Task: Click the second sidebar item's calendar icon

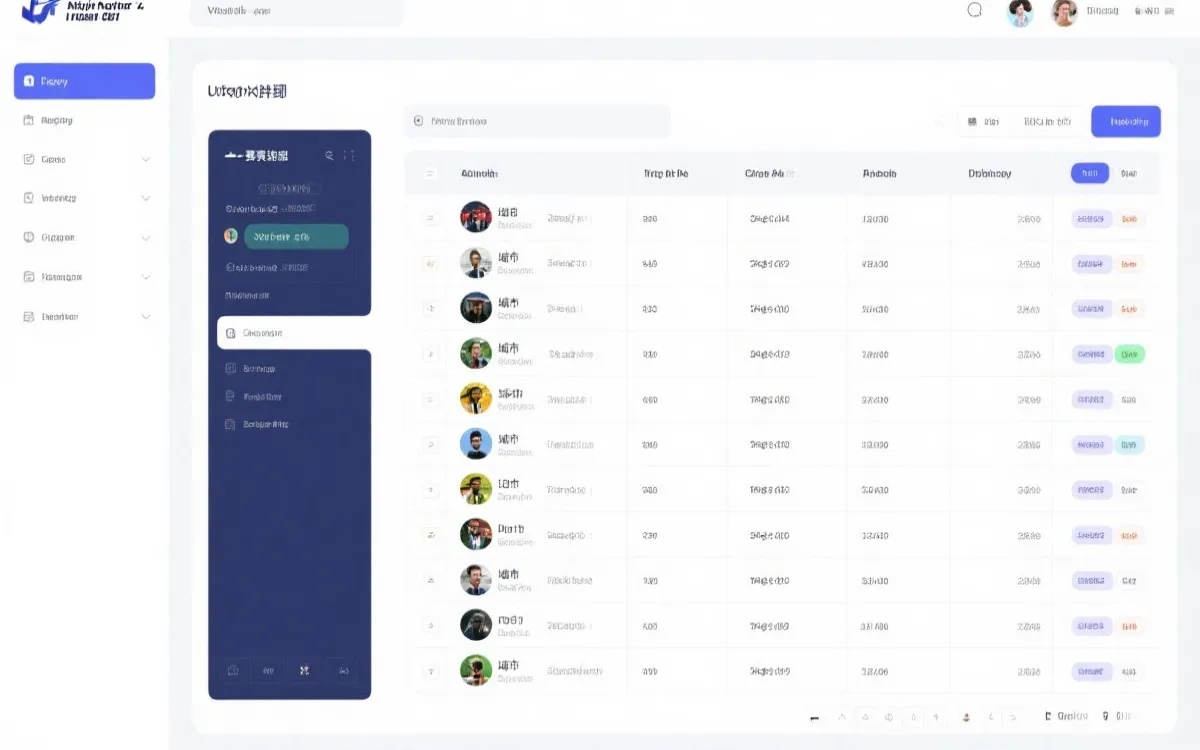Action: click(x=29, y=120)
